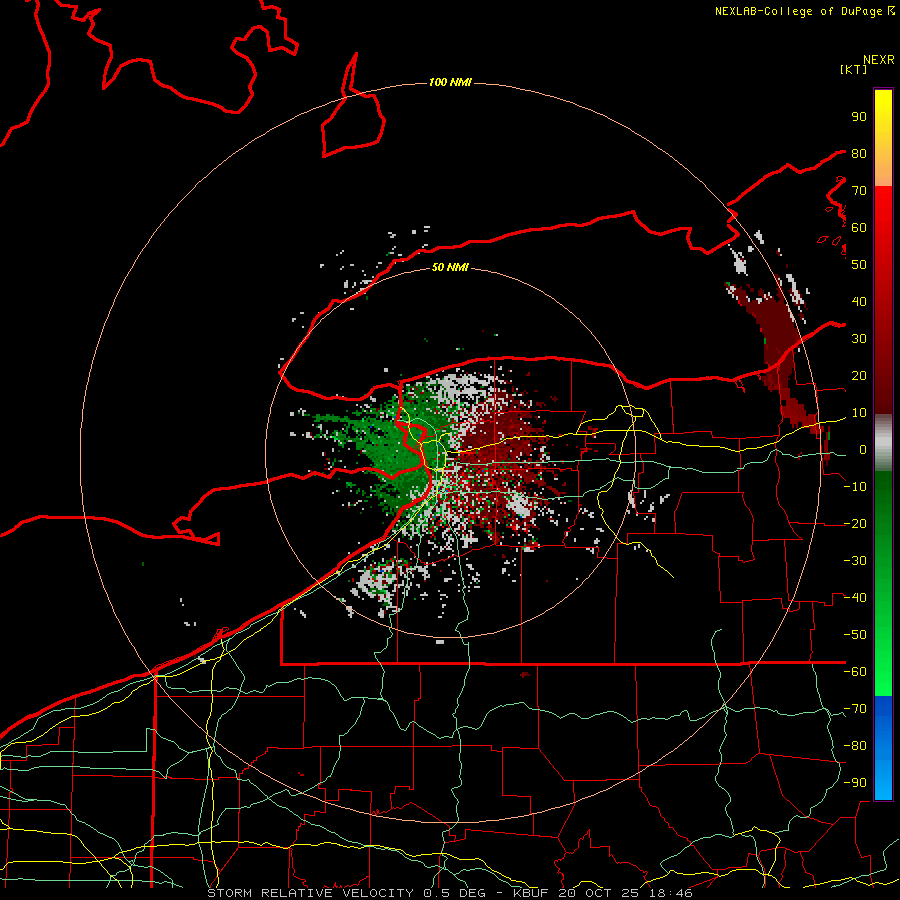Click the 70 value on the velocity scale
This screenshot has height=900, width=900.
click(859, 191)
